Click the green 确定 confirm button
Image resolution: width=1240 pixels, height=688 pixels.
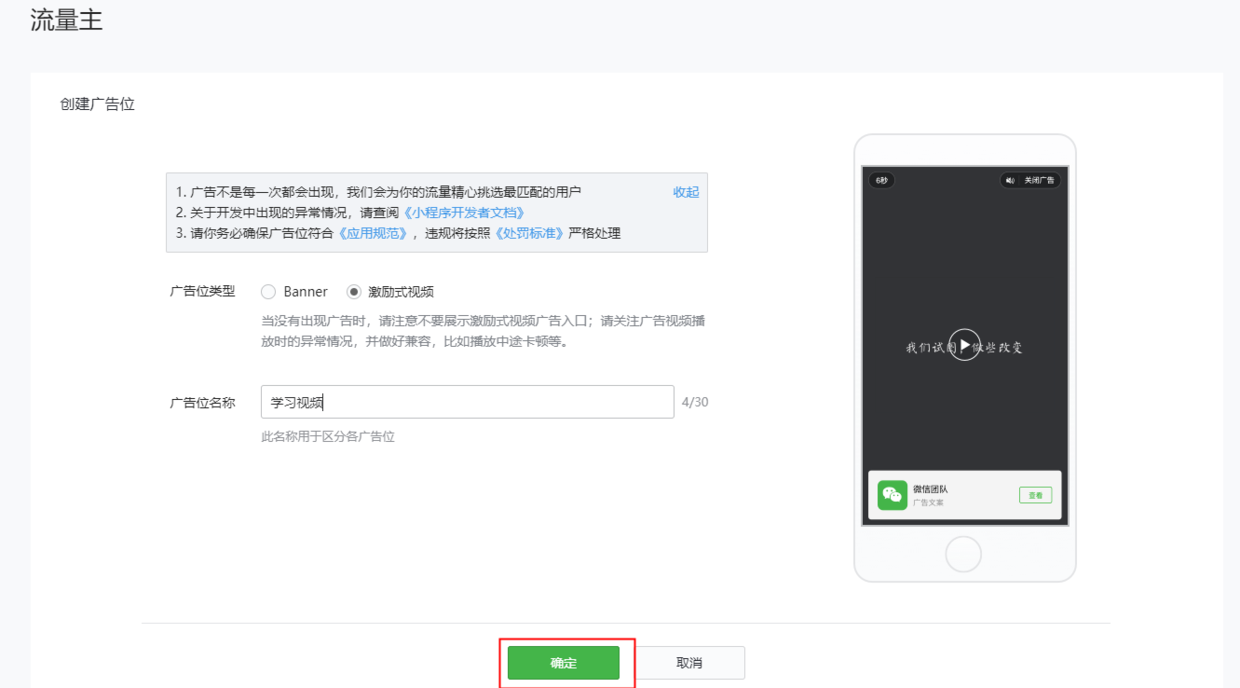[563, 663]
